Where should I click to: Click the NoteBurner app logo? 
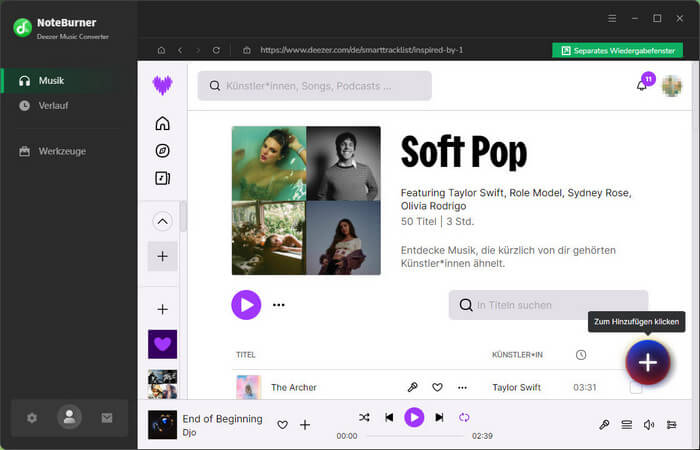22,28
